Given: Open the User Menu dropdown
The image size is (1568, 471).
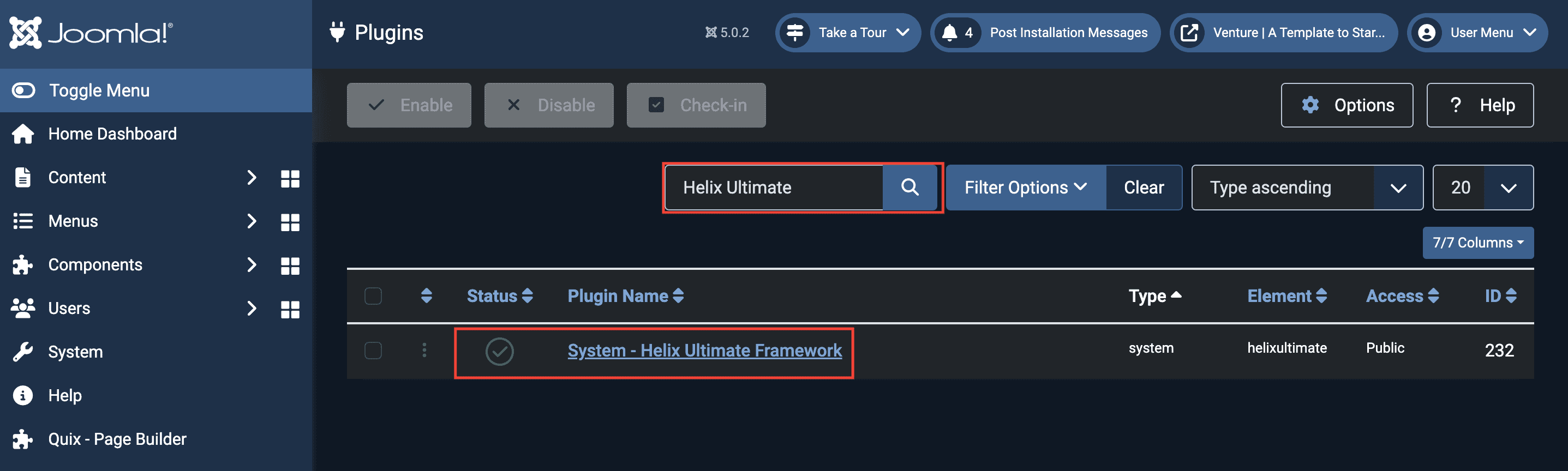Looking at the screenshot, I should coord(1477,33).
